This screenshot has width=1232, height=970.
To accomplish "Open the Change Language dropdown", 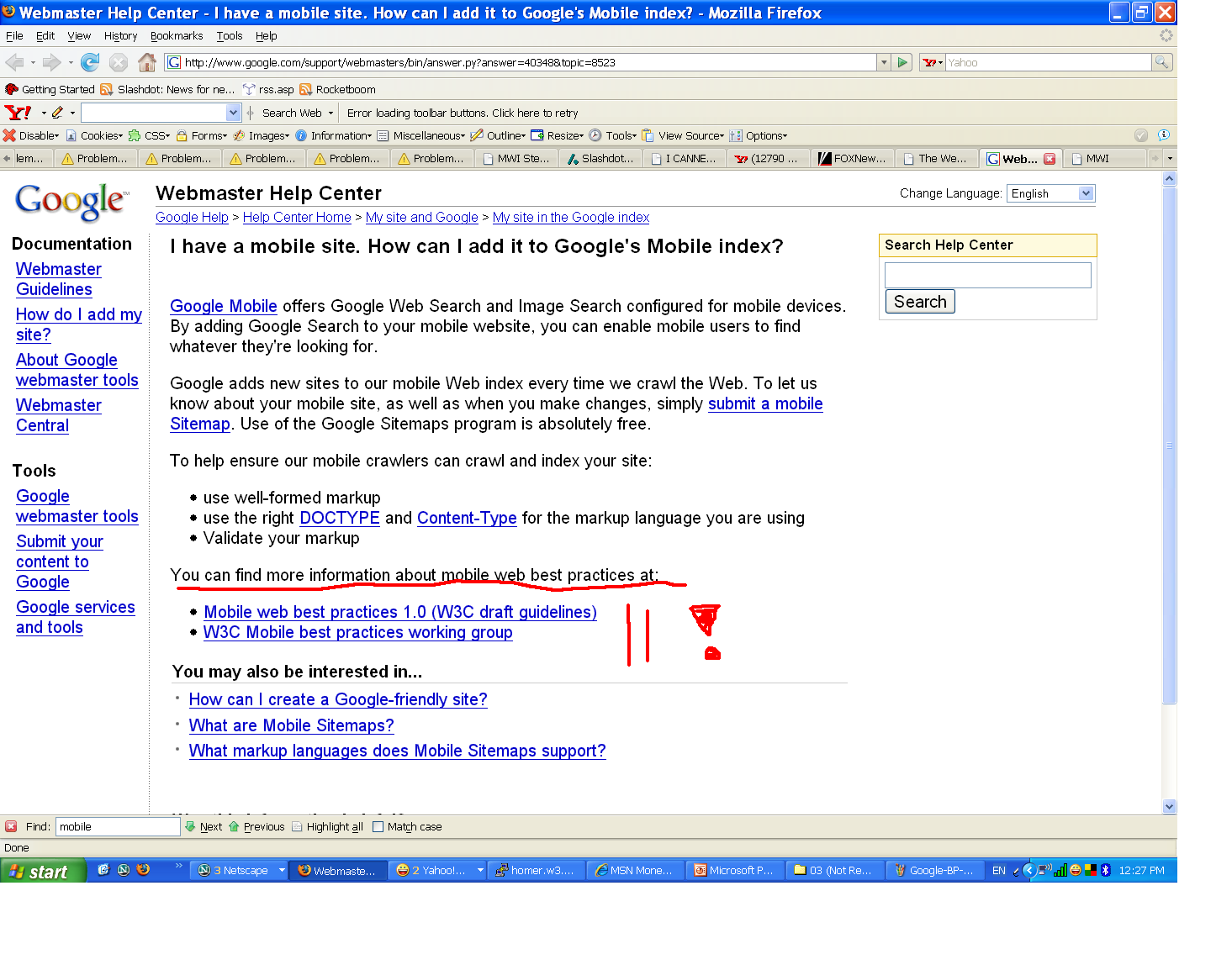I will [x=1051, y=193].
